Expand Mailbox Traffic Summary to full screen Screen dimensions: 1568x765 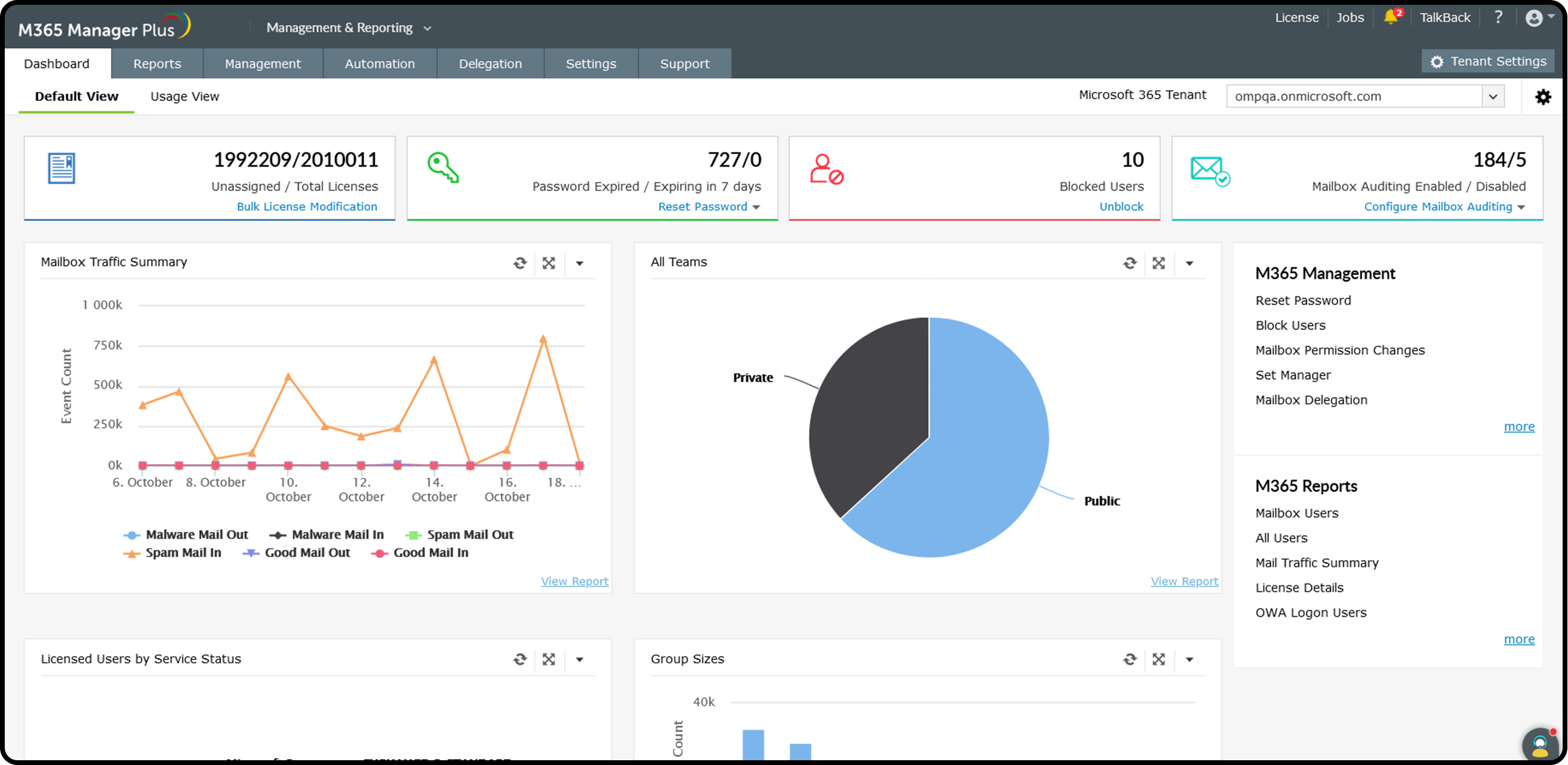click(549, 263)
